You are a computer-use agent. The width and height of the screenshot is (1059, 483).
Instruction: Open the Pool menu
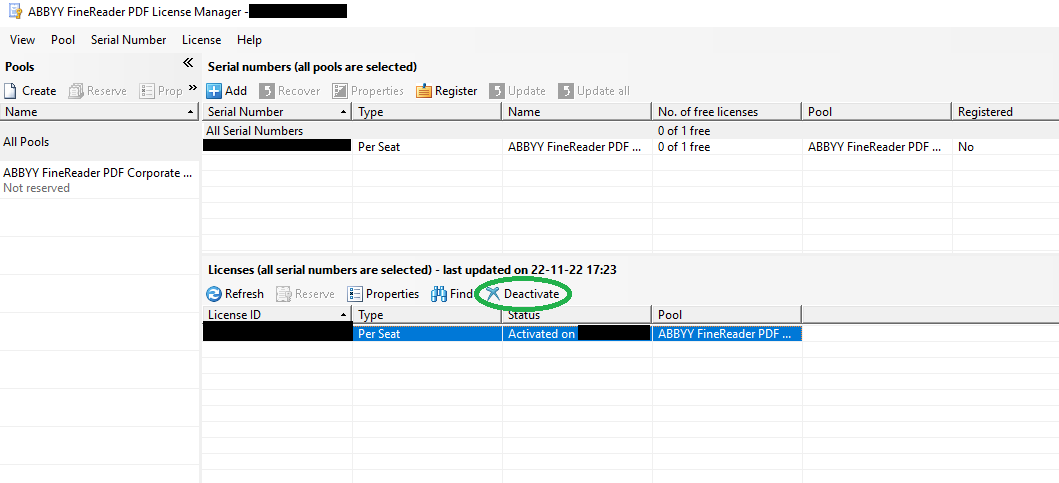coord(63,40)
